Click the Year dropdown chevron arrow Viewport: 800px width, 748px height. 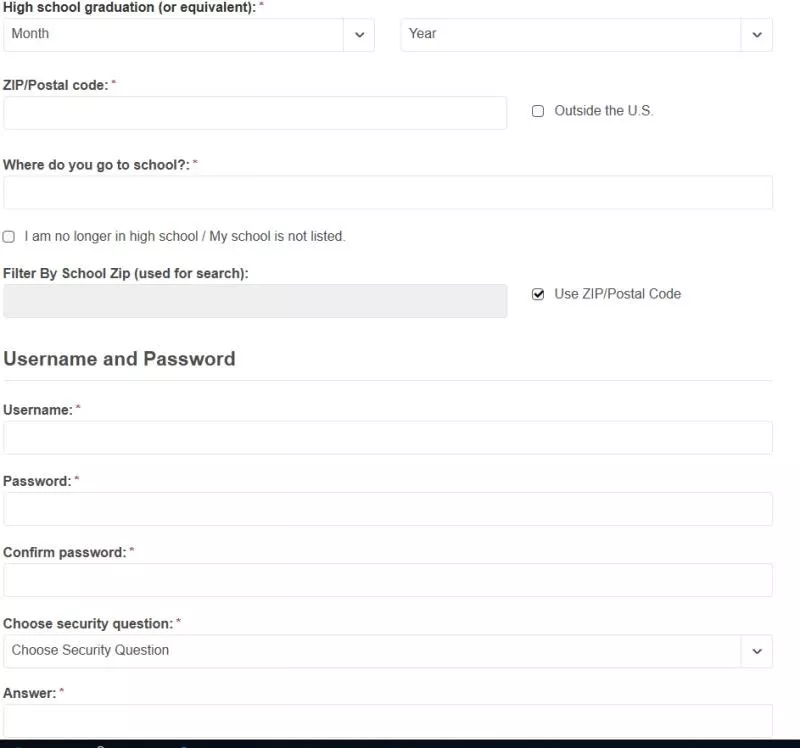pos(757,35)
